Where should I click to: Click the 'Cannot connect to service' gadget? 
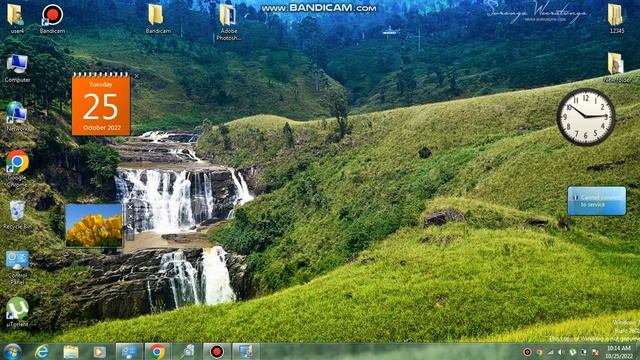[x=596, y=201]
